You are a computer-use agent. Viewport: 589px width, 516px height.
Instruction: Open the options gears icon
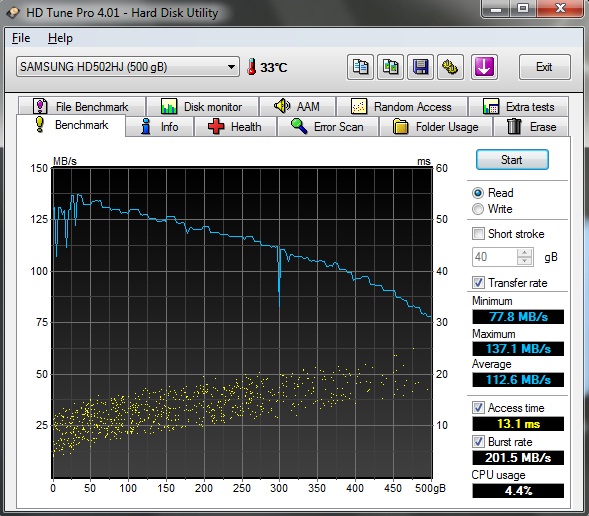450,67
